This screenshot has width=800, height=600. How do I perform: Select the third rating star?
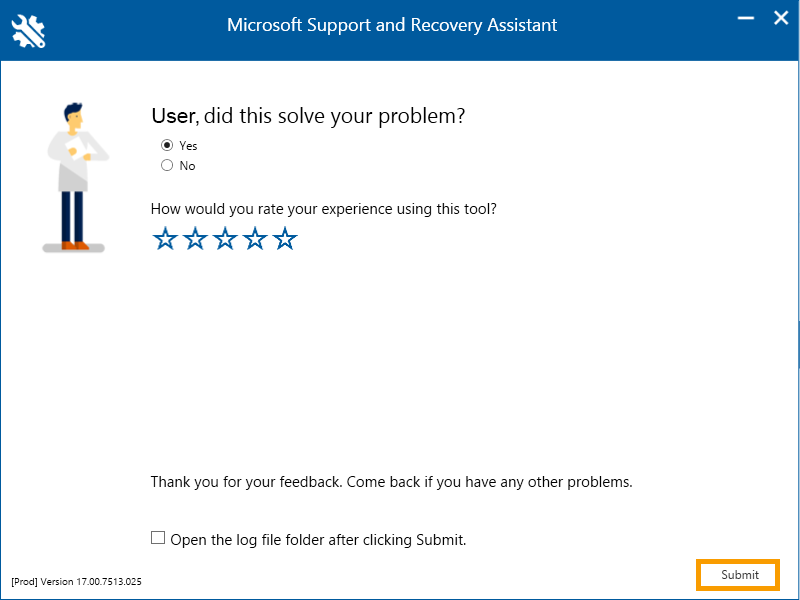pyautogui.click(x=225, y=238)
